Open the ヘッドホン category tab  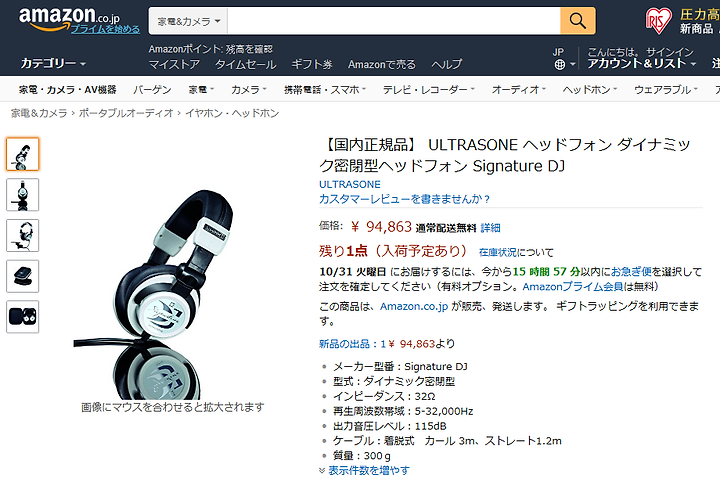pyautogui.click(x=590, y=90)
